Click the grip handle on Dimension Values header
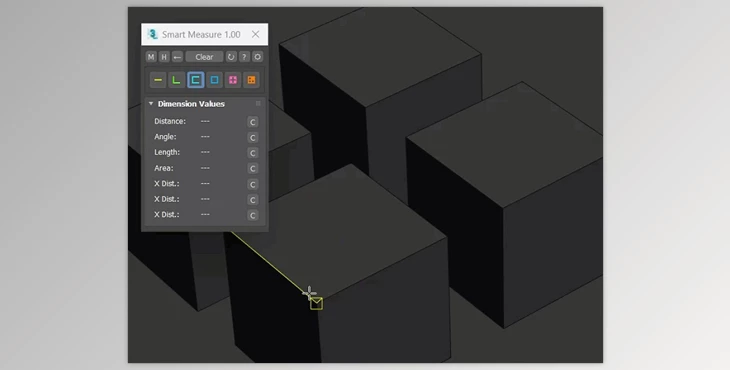 (x=258, y=103)
